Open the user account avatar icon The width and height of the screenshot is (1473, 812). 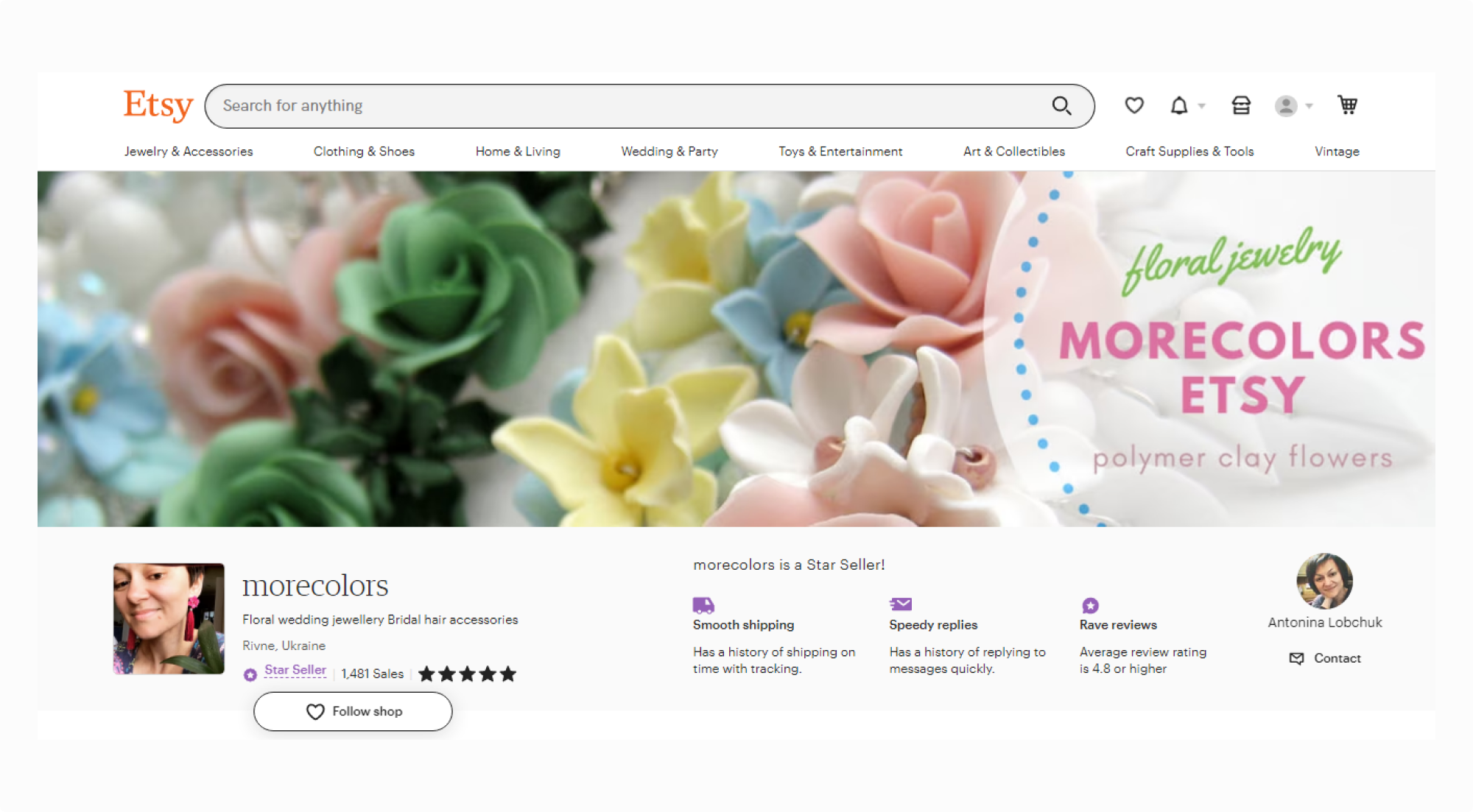point(1286,106)
